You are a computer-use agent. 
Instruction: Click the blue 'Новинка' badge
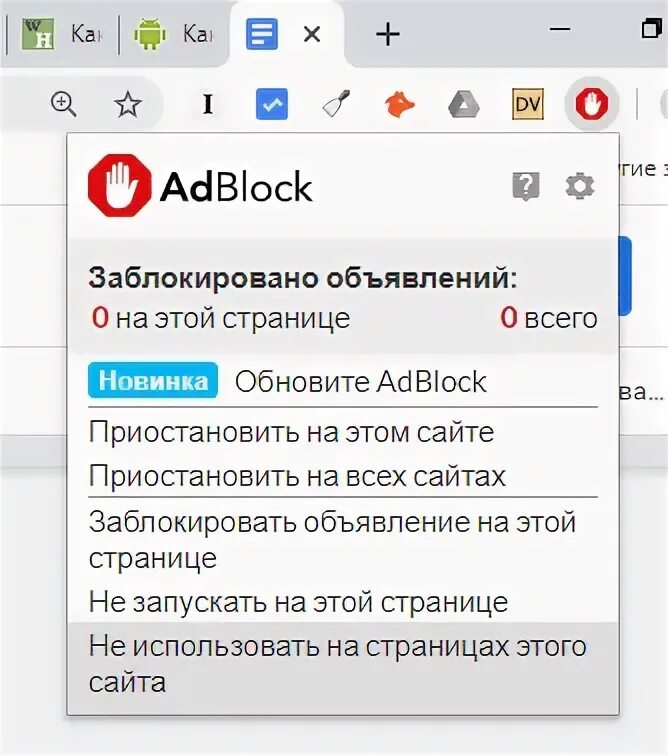click(x=153, y=380)
